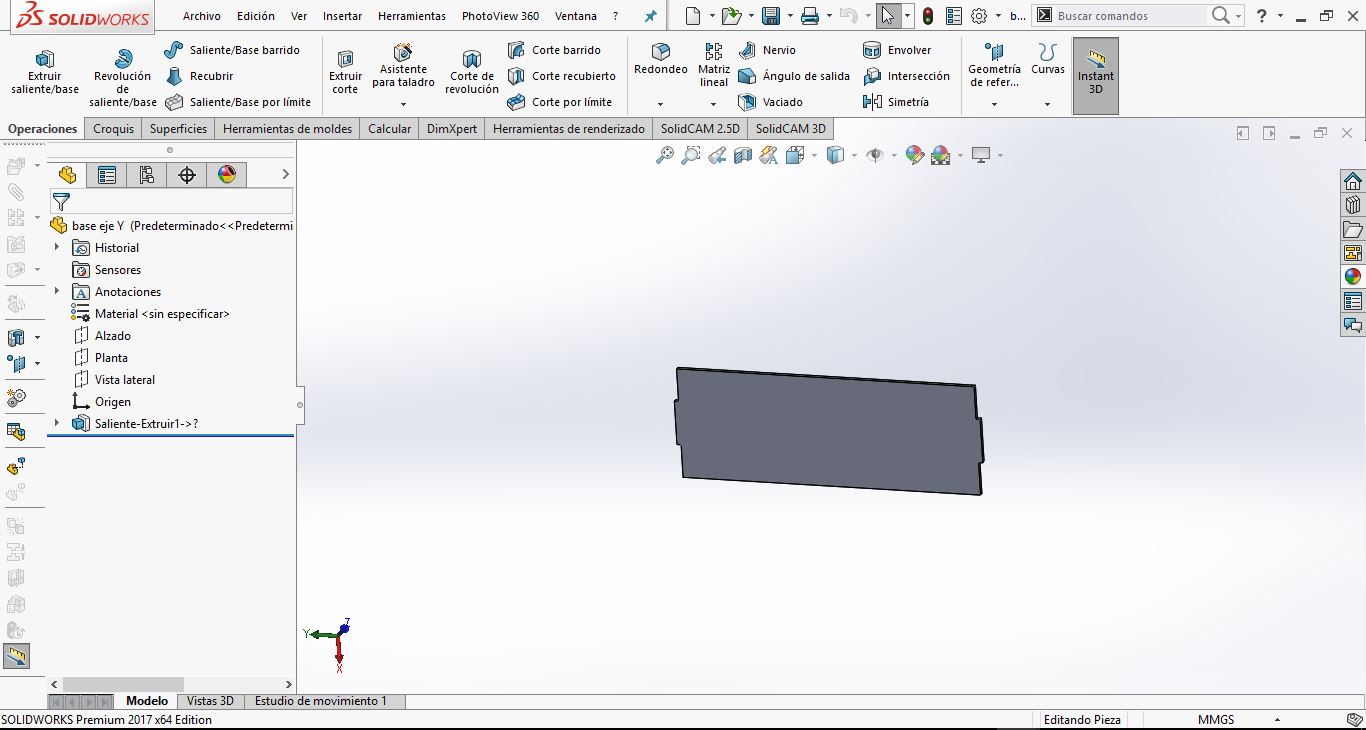Click the save document icon
The width and height of the screenshot is (1366, 730).
pos(771,16)
